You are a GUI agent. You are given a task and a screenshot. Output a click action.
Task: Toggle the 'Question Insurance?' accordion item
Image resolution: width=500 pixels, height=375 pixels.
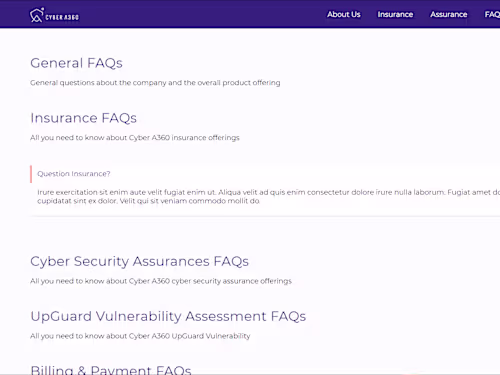[74, 174]
